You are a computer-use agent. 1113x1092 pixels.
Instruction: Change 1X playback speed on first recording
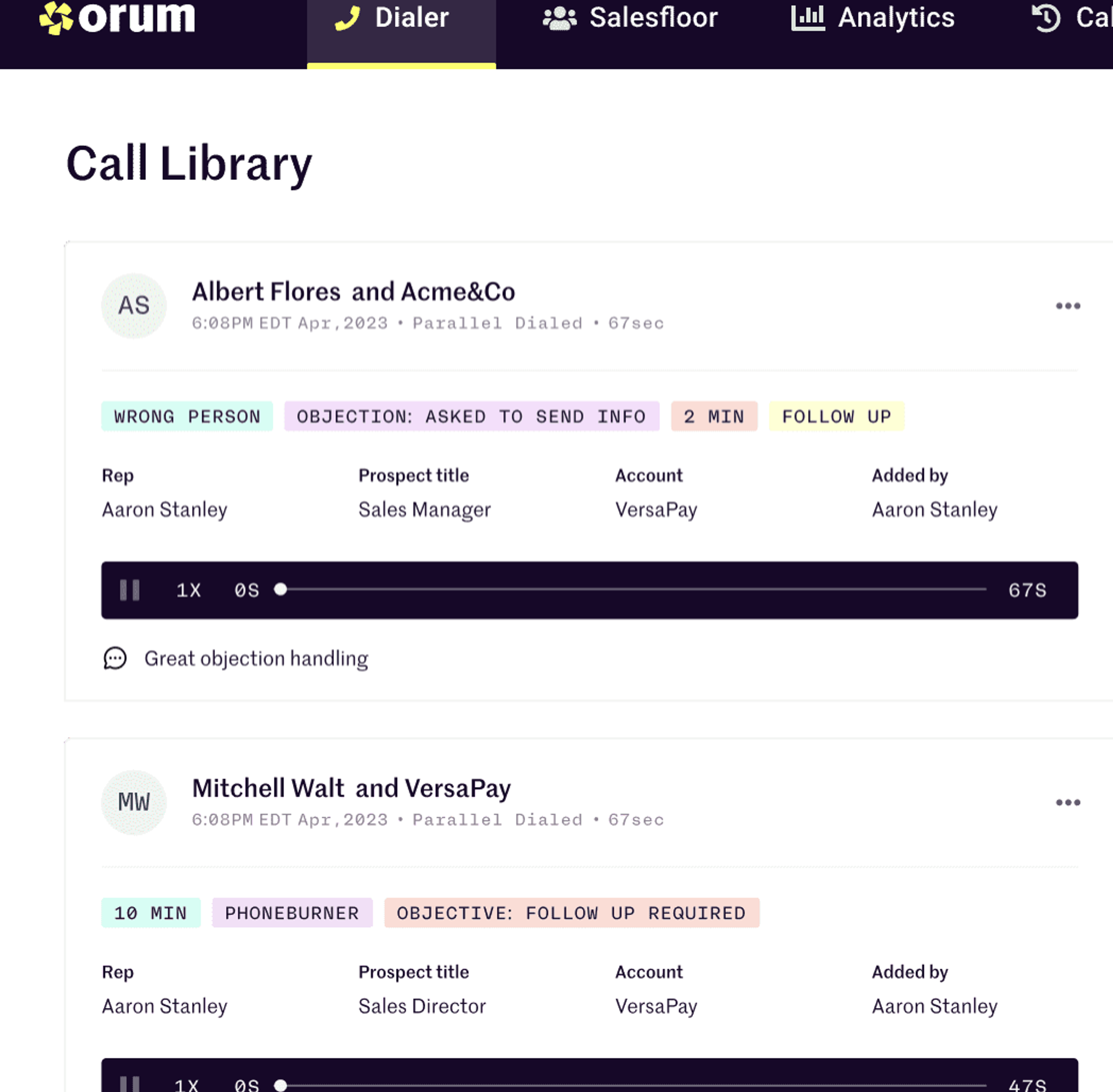[189, 590]
